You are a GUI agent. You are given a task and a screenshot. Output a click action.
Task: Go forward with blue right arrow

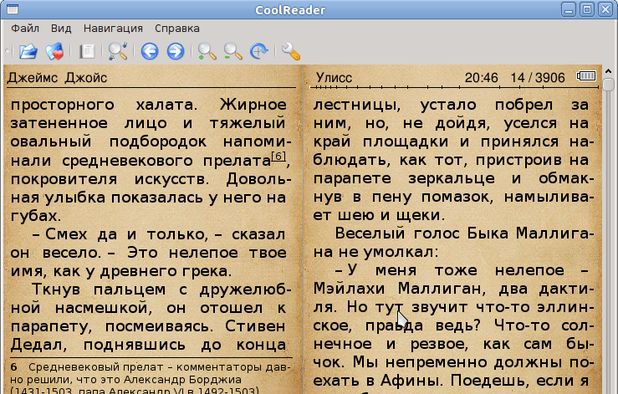[x=175, y=51]
